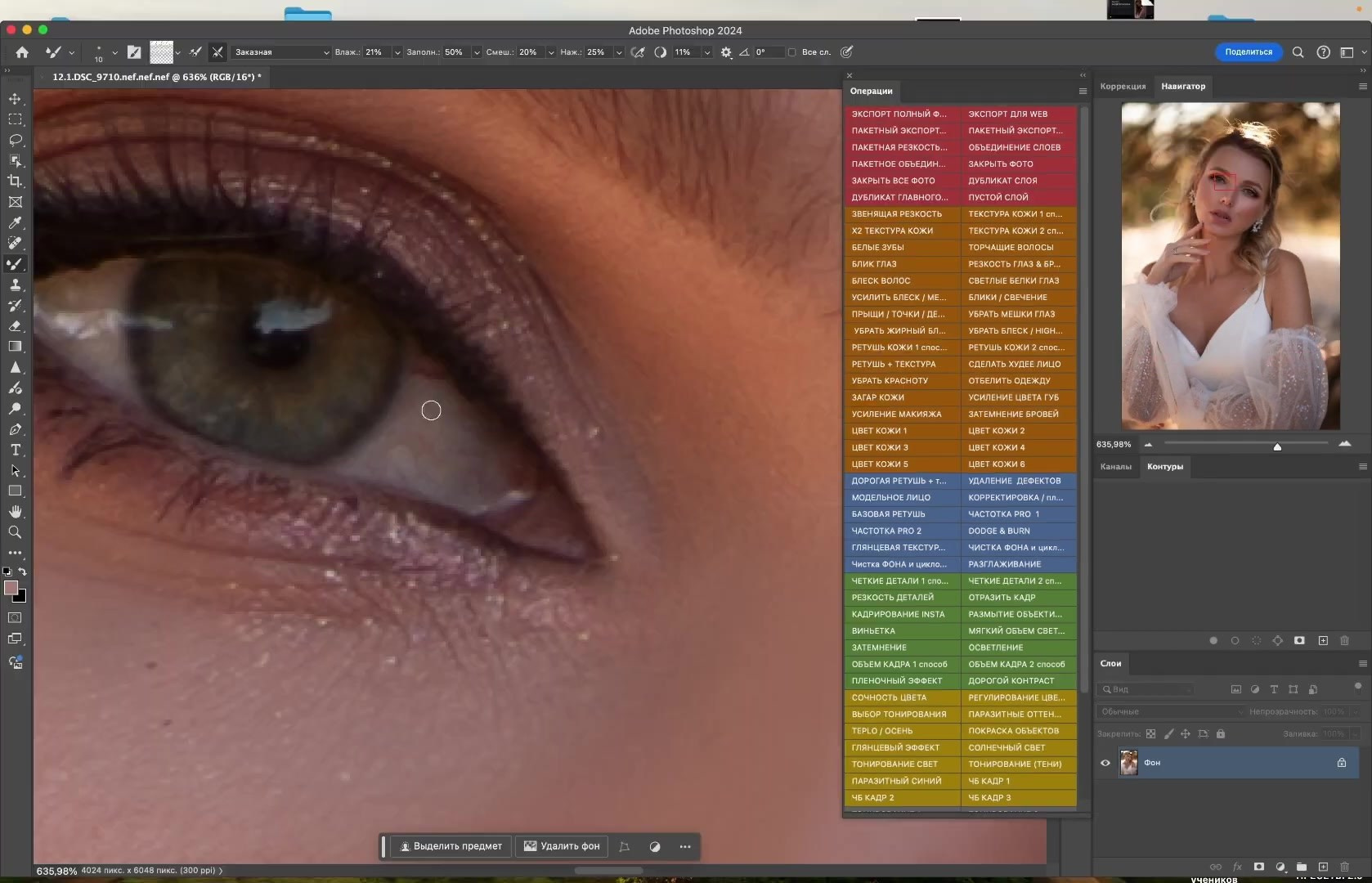The height and width of the screenshot is (883, 1372).
Task: Open the Наж. flow dropdown arrow
Action: 619,52
